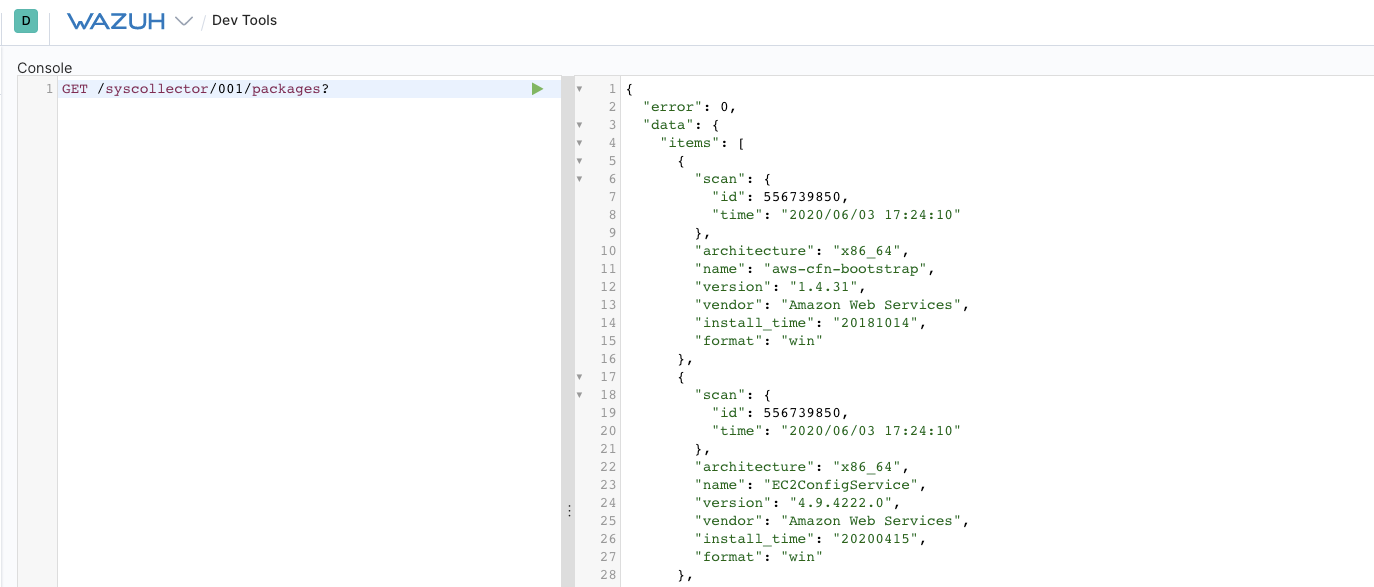Click the Dev Tools breadcrumb label
The height and width of the screenshot is (587, 1374).
(244, 20)
